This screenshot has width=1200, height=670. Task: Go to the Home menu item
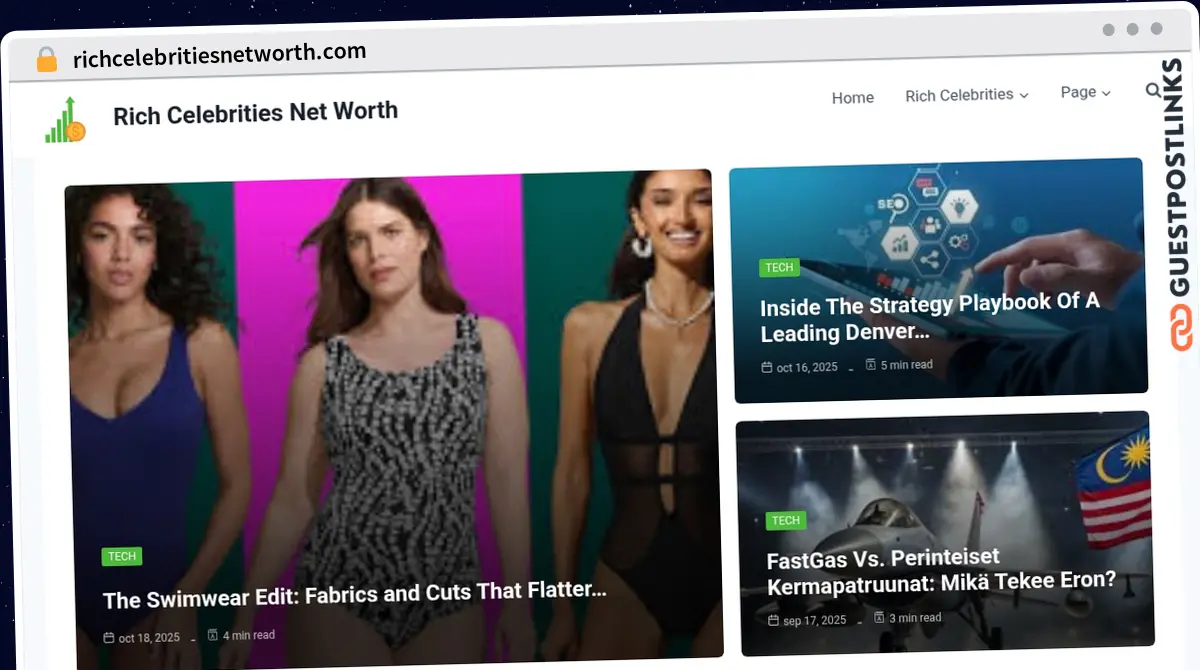point(853,97)
